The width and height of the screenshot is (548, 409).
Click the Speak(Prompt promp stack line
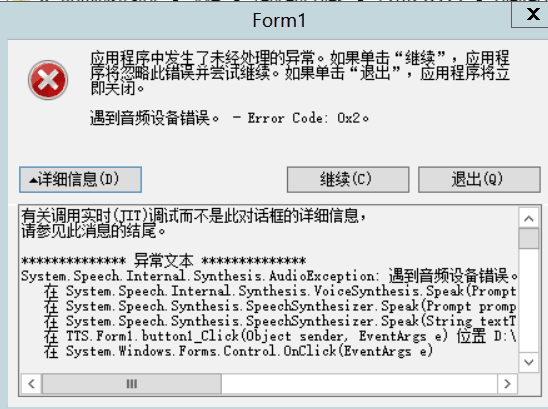tap(280, 306)
